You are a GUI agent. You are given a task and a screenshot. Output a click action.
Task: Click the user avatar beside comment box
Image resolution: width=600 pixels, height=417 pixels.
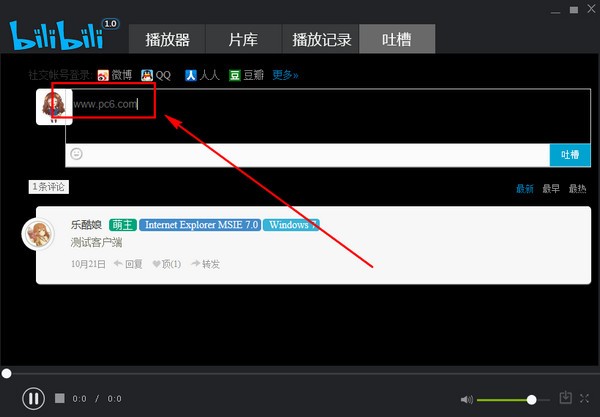(x=54, y=107)
